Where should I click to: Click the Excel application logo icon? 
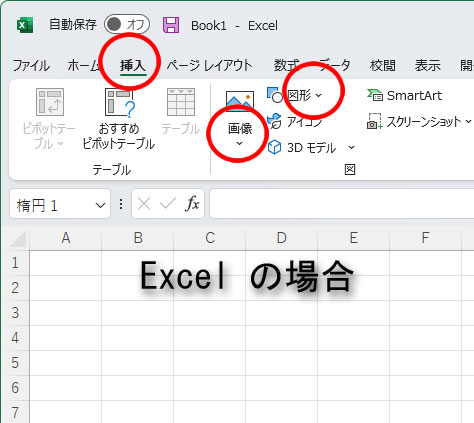25,25
